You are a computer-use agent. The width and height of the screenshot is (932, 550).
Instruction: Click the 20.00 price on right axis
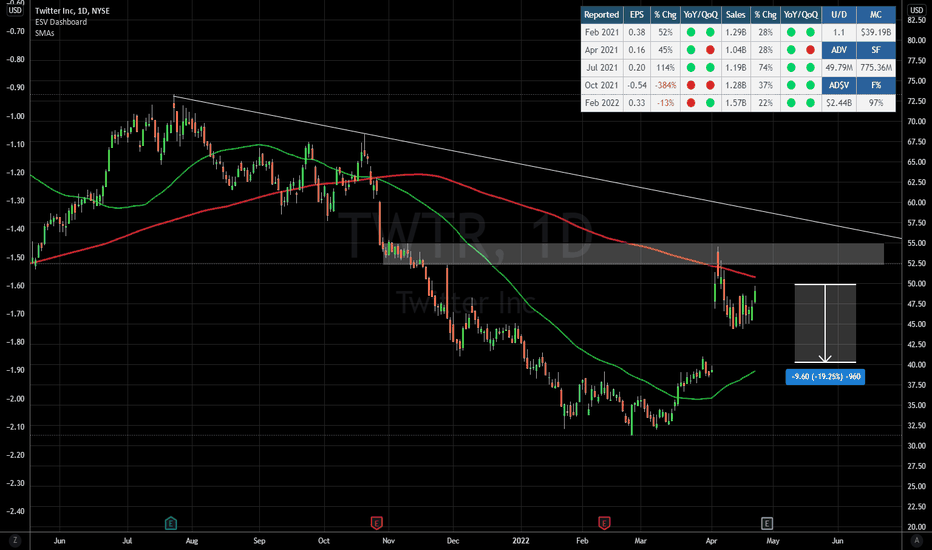(917, 527)
